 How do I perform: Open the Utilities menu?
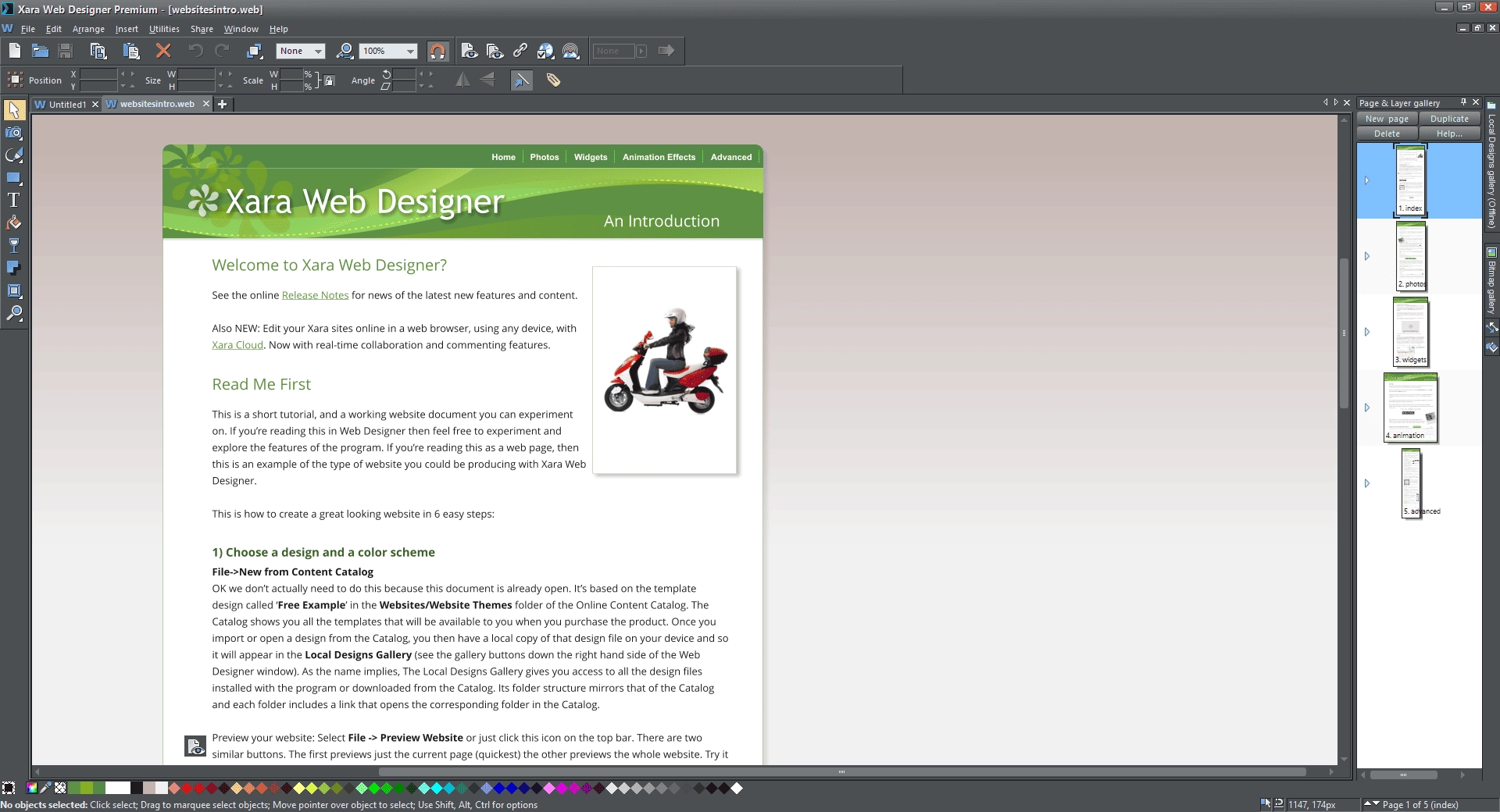(164, 29)
